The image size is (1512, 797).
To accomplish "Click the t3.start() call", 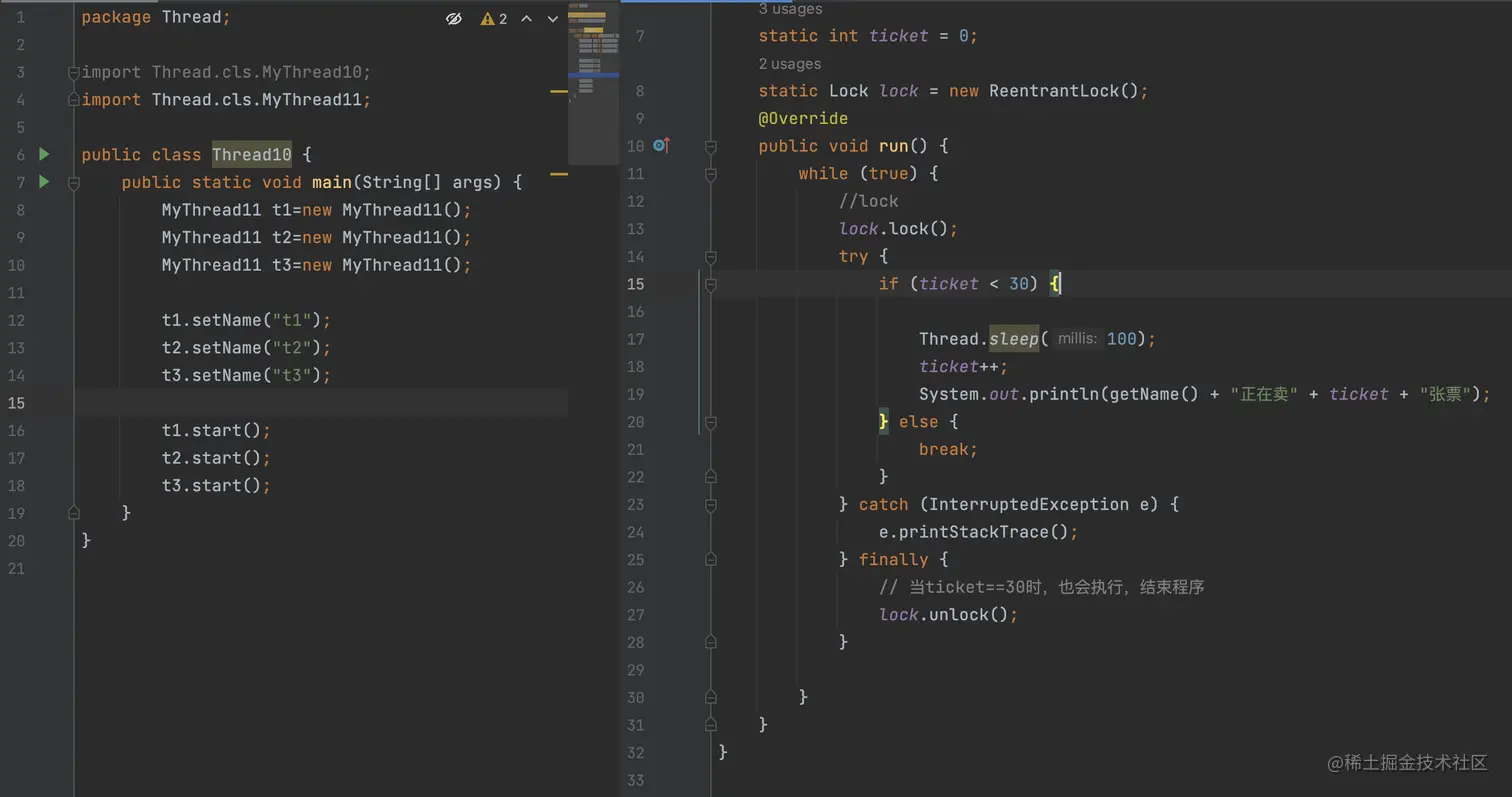I will pyautogui.click(x=216, y=485).
